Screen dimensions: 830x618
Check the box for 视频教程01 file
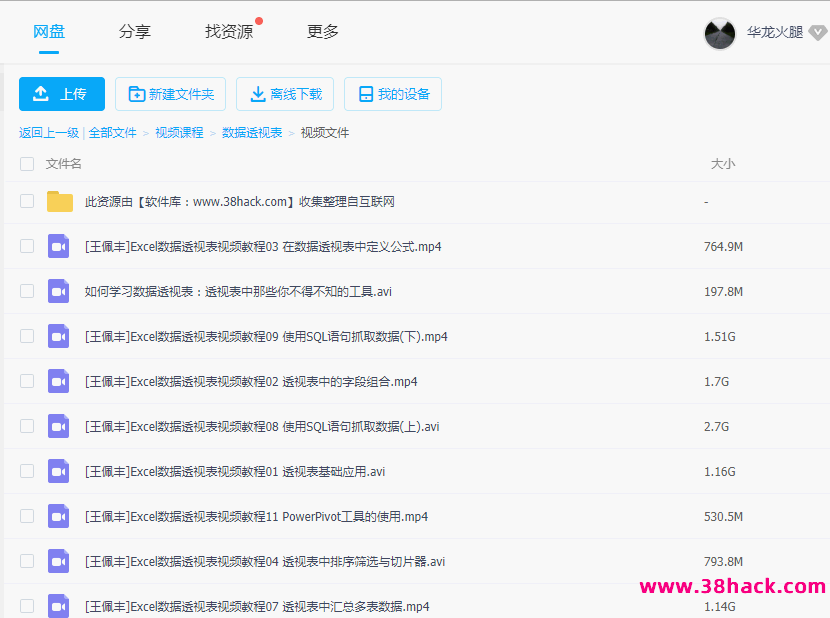tap(27, 471)
